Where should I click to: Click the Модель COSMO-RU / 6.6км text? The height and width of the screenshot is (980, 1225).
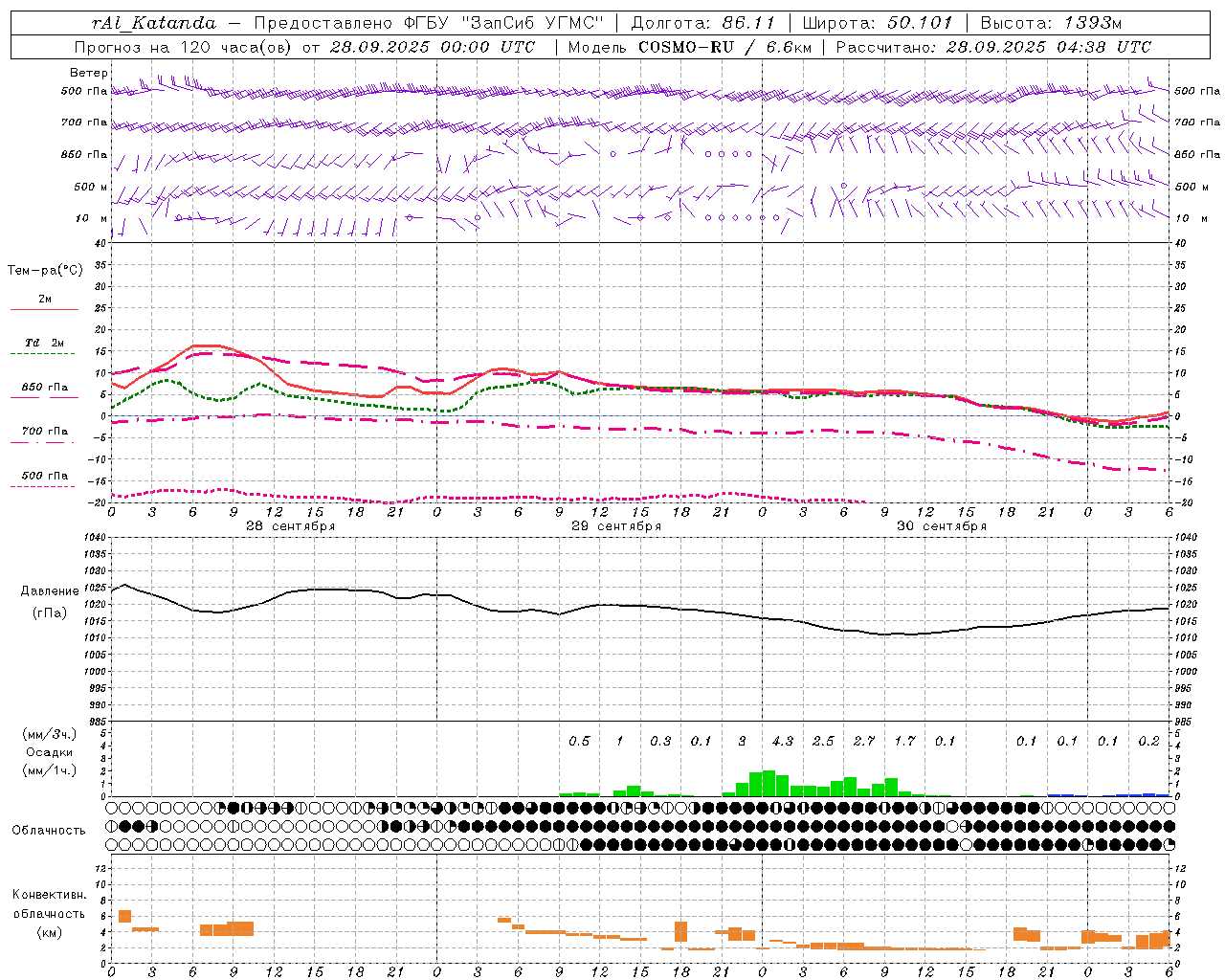tap(689, 47)
